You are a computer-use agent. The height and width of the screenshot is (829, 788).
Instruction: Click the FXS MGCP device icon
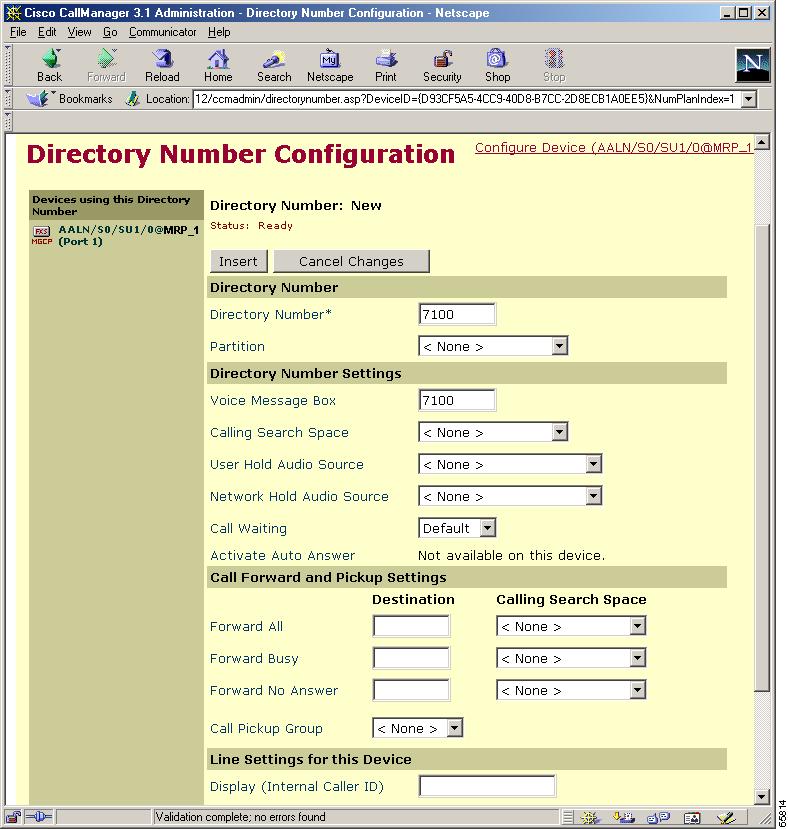pos(41,235)
